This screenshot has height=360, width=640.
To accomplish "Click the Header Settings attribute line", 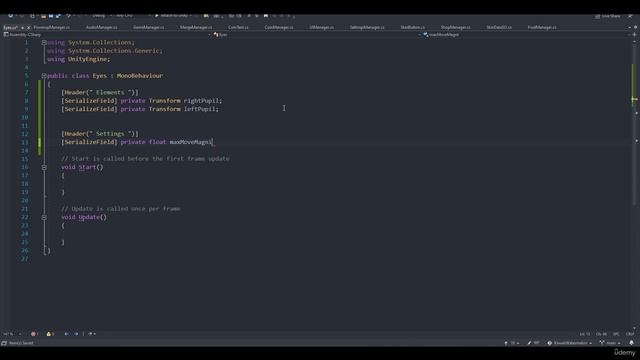I will pos(100,134).
